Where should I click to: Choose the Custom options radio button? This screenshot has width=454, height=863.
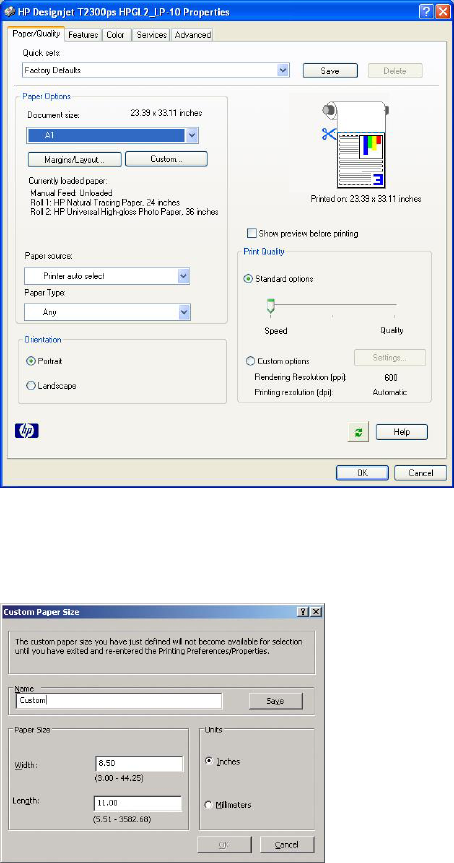point(250,362)
